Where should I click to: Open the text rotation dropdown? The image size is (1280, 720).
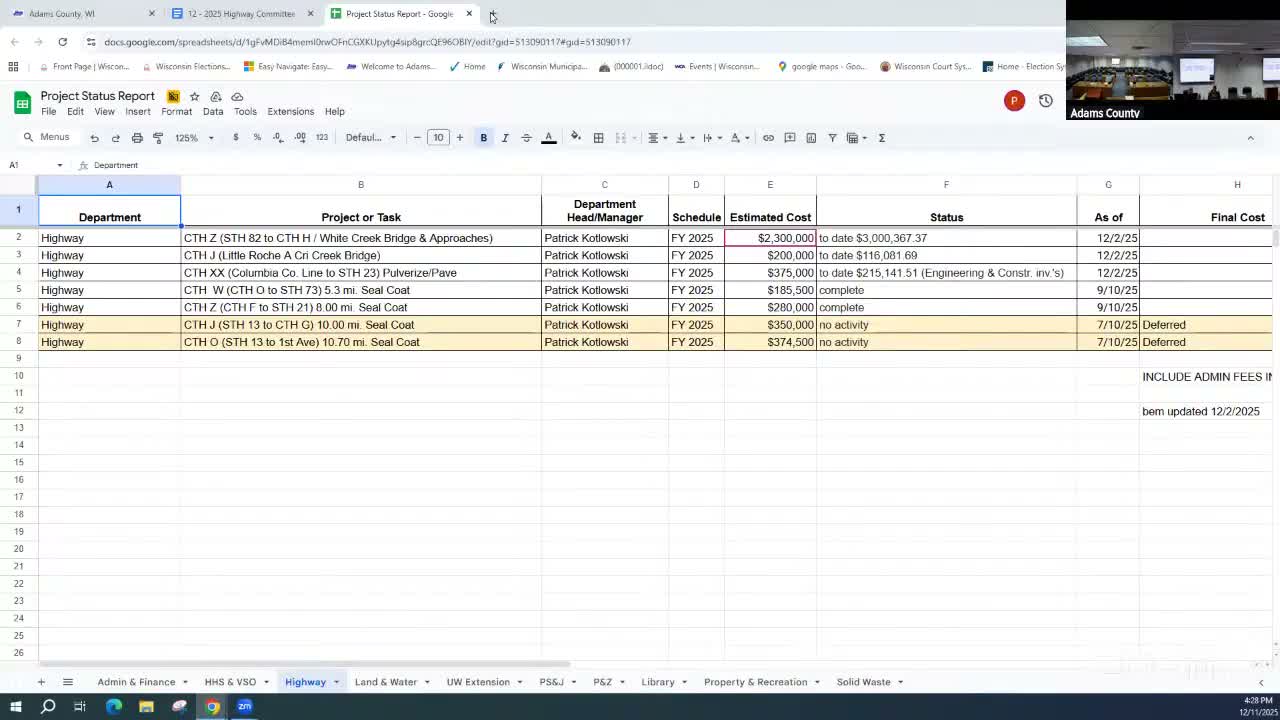[739, 138]
